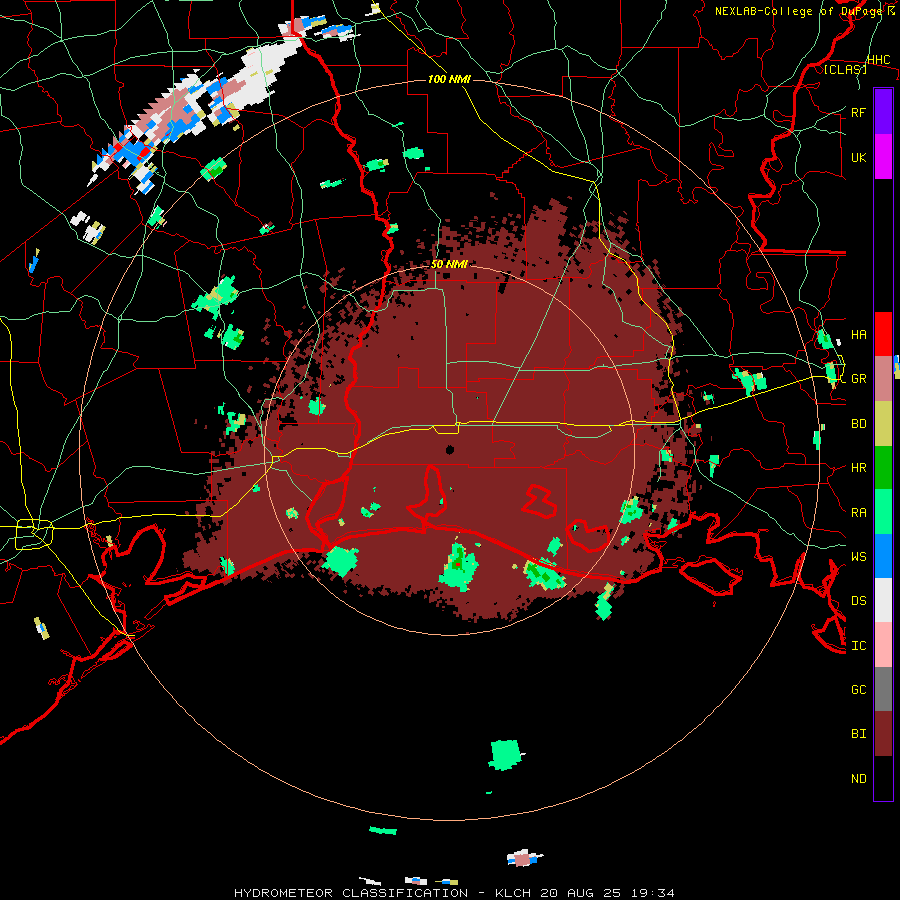Click the "RF" legend label
The height and width of the screenshot is (900, 900).
tap(858, 112)
